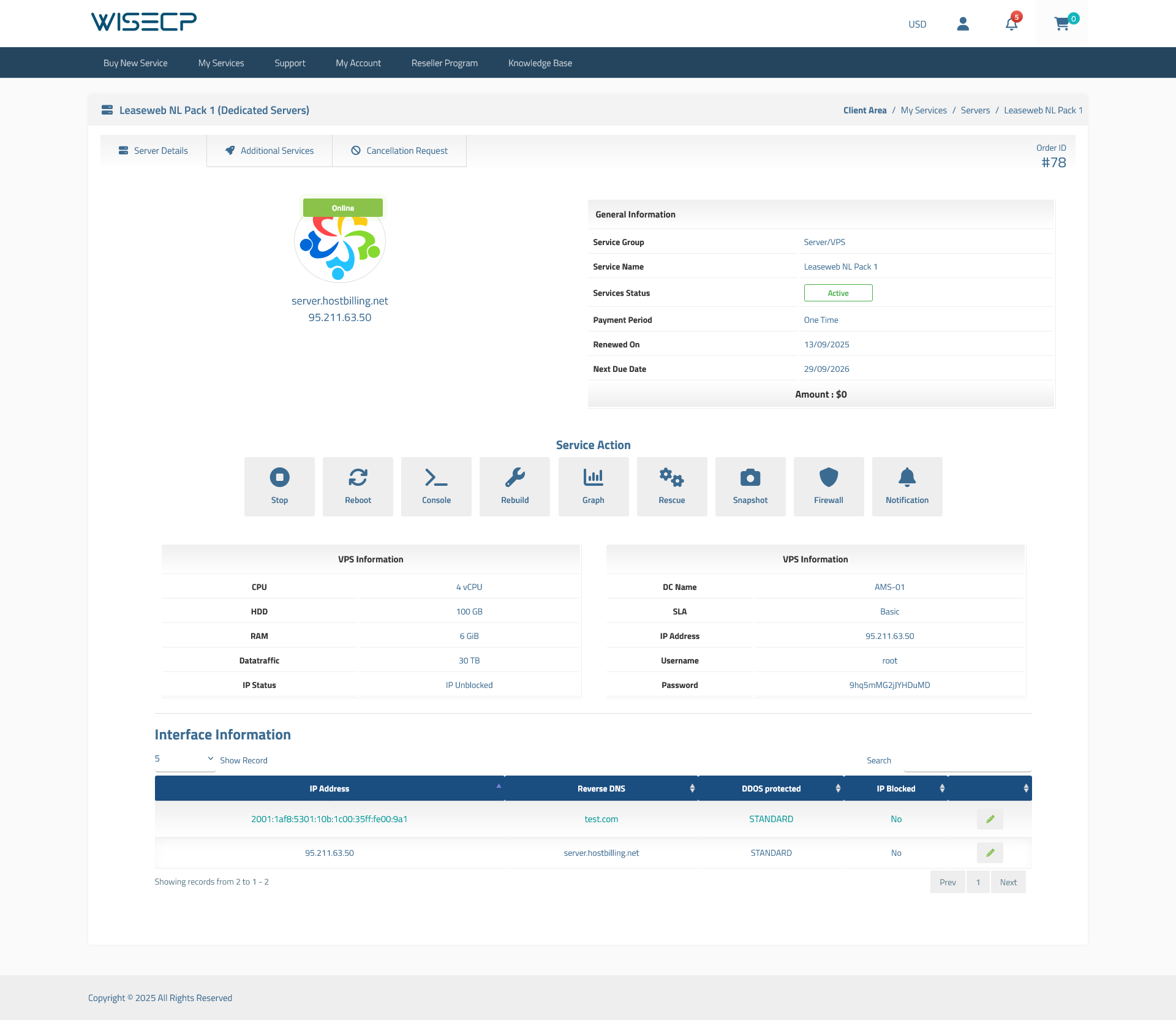Open the user account icon
The height and width of the screenshot is (1020, 1176).
(963, 24)
